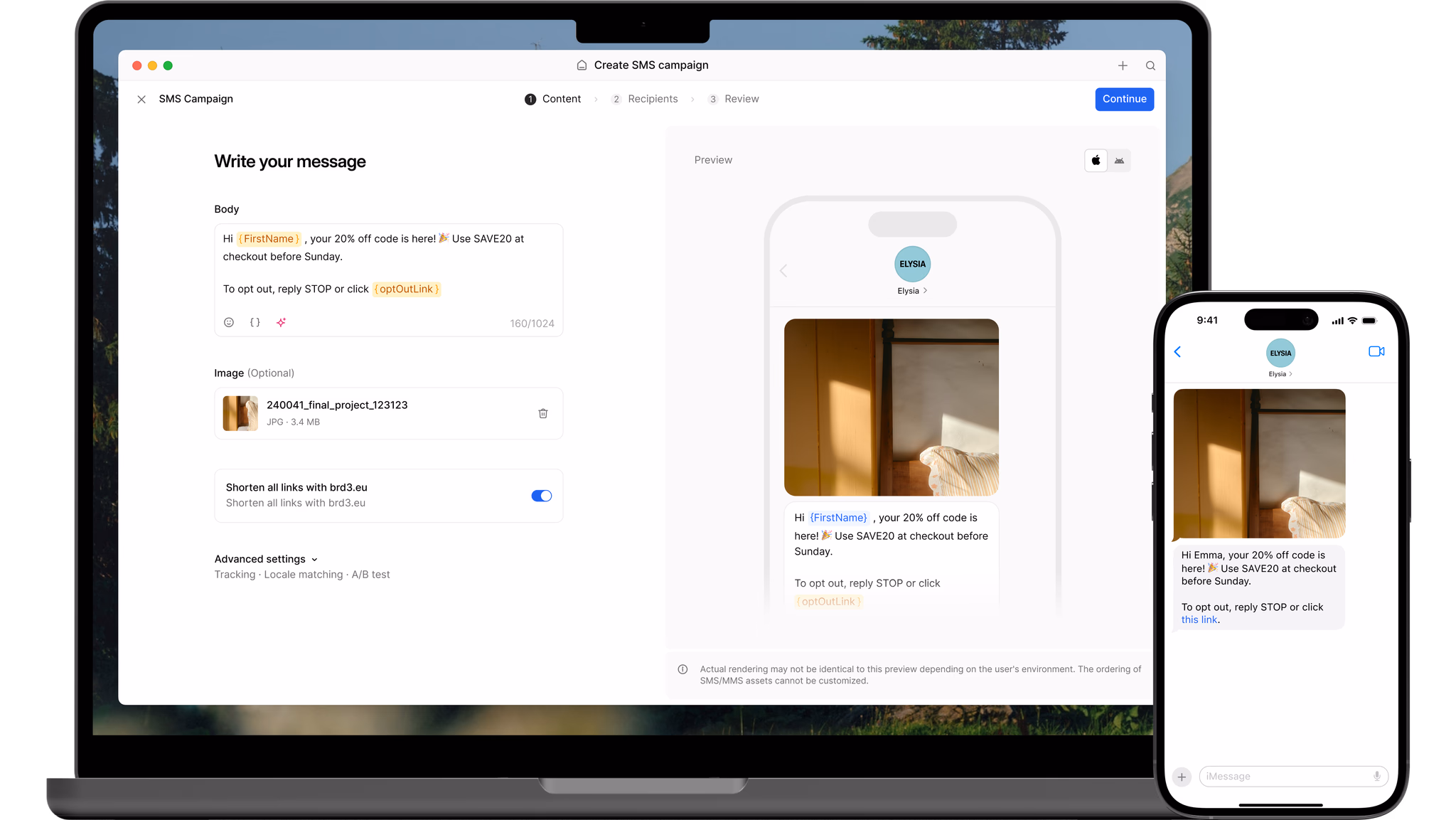Image resolution: width=1456 pixels, height=820 pixels.
Task: Insert a variable using the curly braces icon
Action: click(x=255, y=322)
